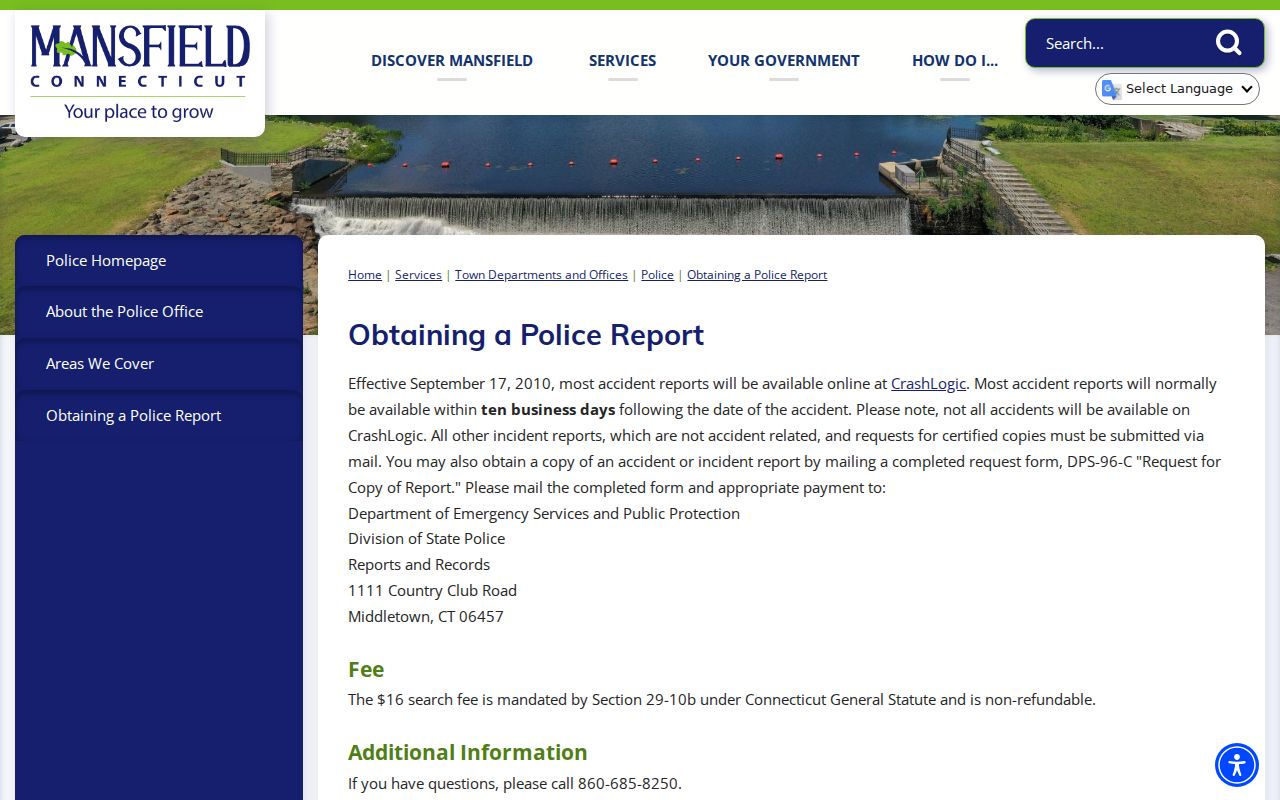This screenshot has width=1280, height=800.
Task: Click the Home breadcrumb link
Action: [x=365, y=275]
